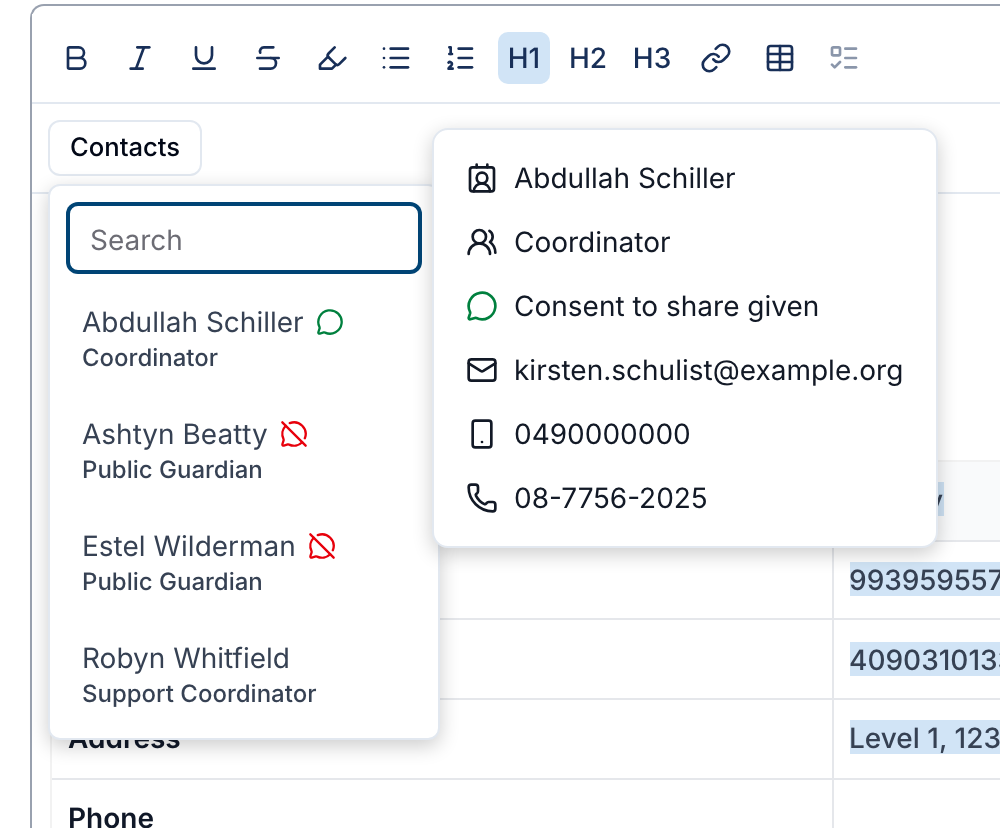Click red no-consent icon beside Estel Wilderman

[322, 547]
